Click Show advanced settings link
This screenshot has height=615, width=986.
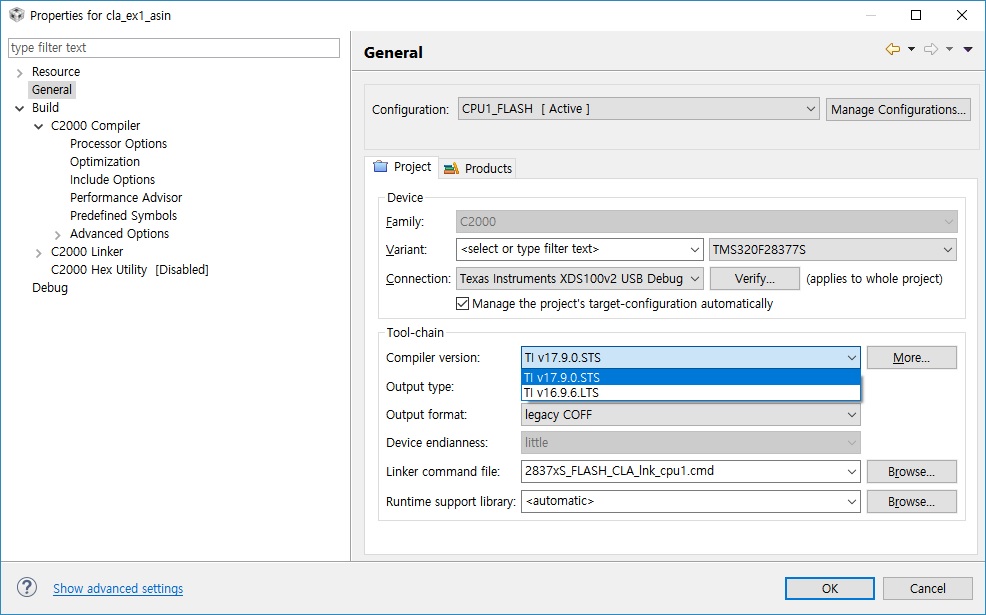click(118, 589)
